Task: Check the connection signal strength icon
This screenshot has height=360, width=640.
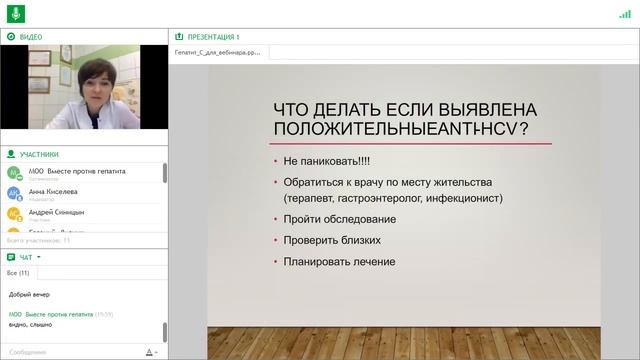Action: click(x=625, y=14)
